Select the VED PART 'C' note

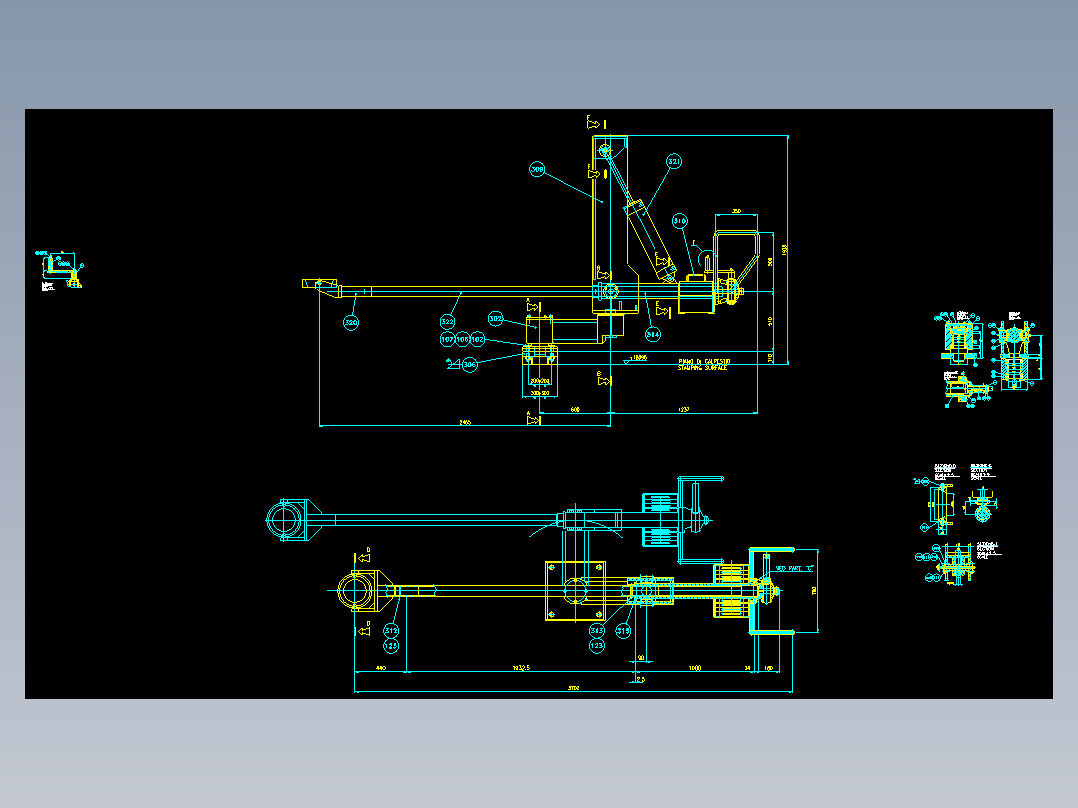pyautogui.click(x=794, y=569)
